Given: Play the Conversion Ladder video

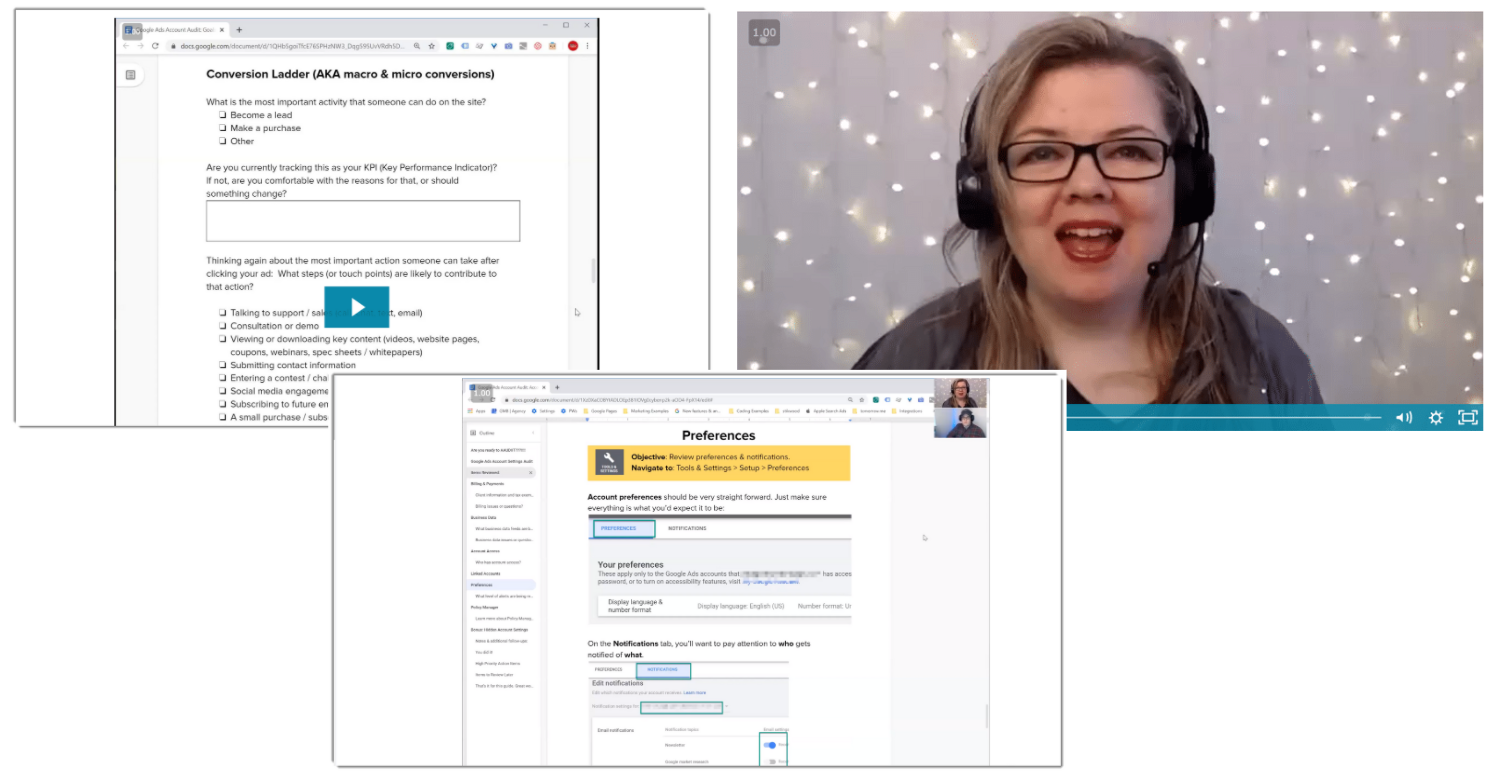Looking at the screenshot, I should coord(356,307).
